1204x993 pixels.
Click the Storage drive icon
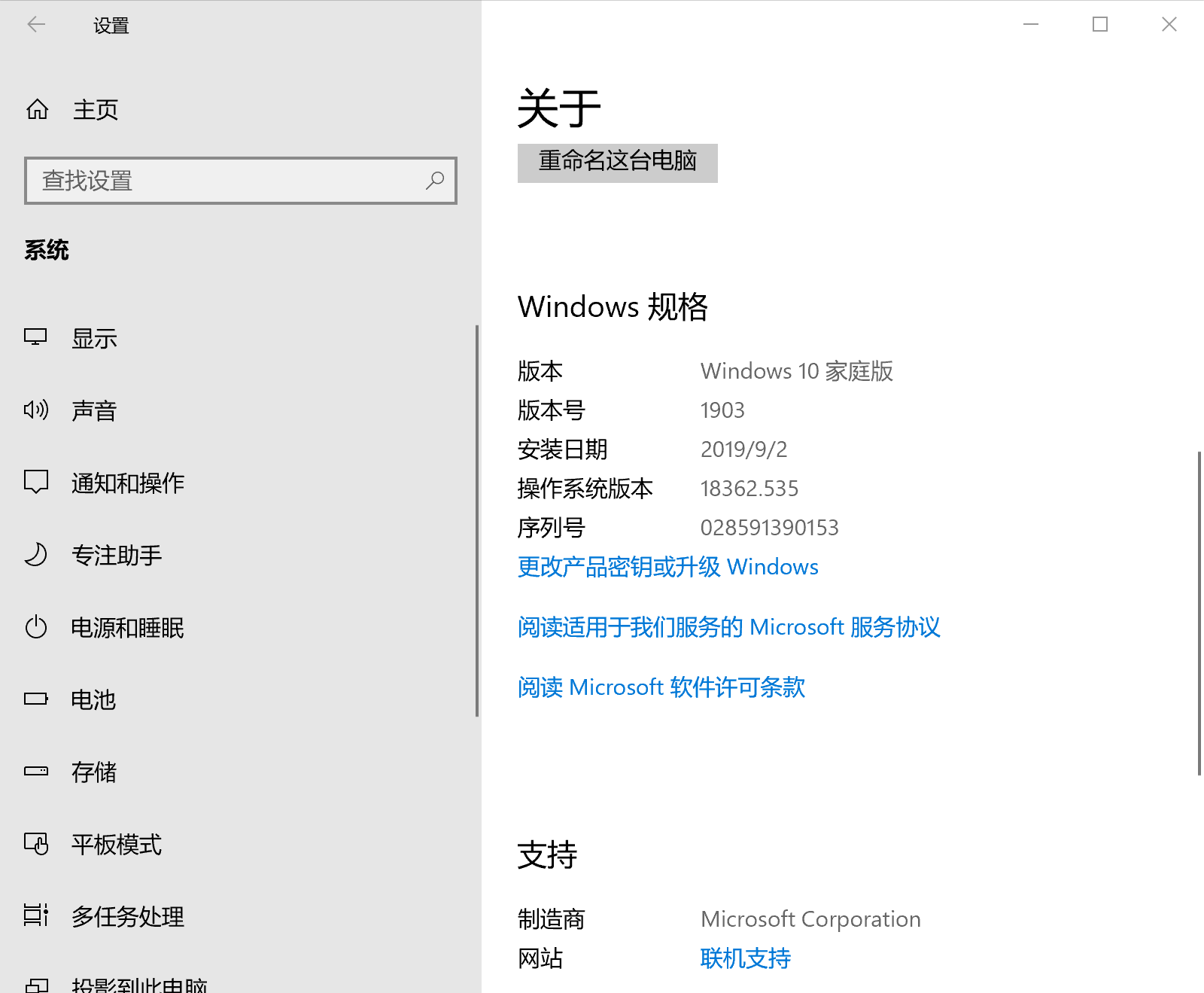click(x=36, y=772)
